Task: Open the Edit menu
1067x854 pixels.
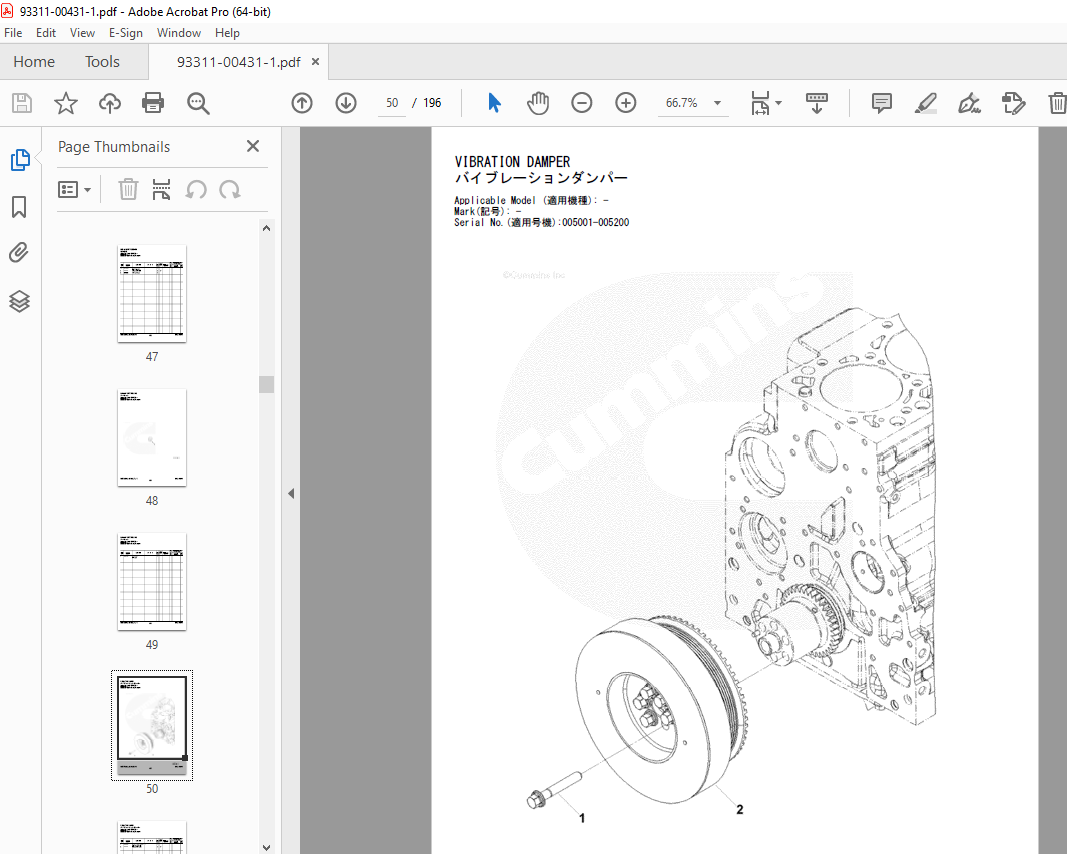Action: point(46,33)
